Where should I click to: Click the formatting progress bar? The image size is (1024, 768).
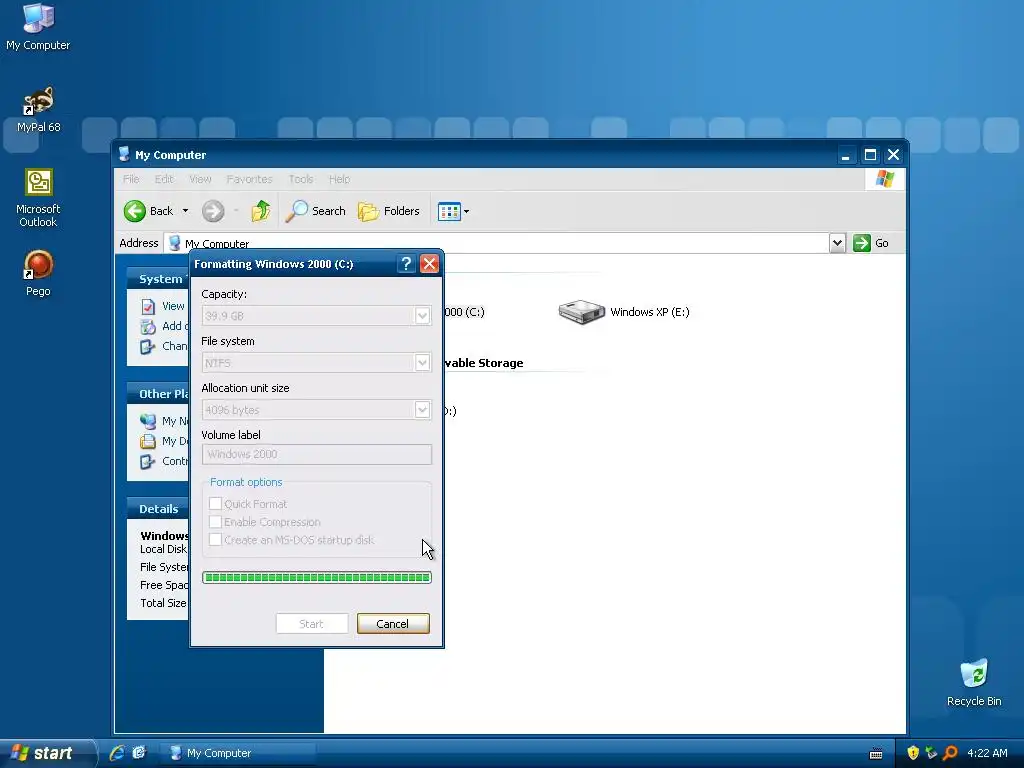click(317, 577)
